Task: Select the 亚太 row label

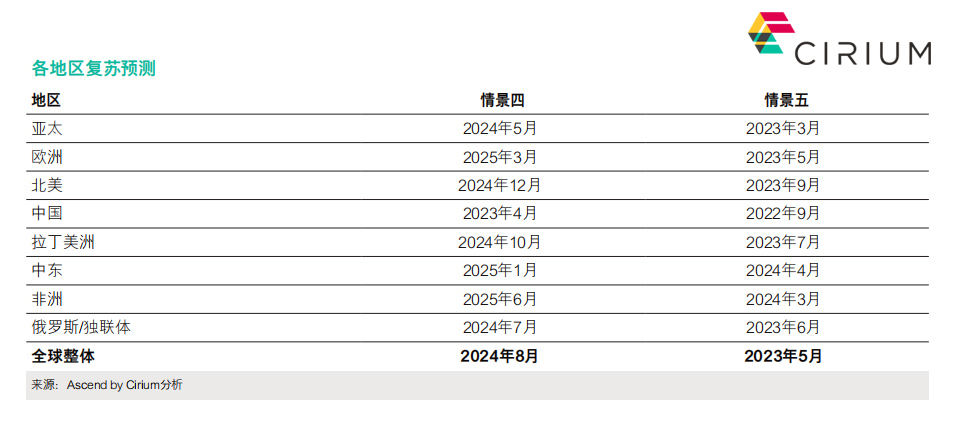Action: click(x=47, y=129)
